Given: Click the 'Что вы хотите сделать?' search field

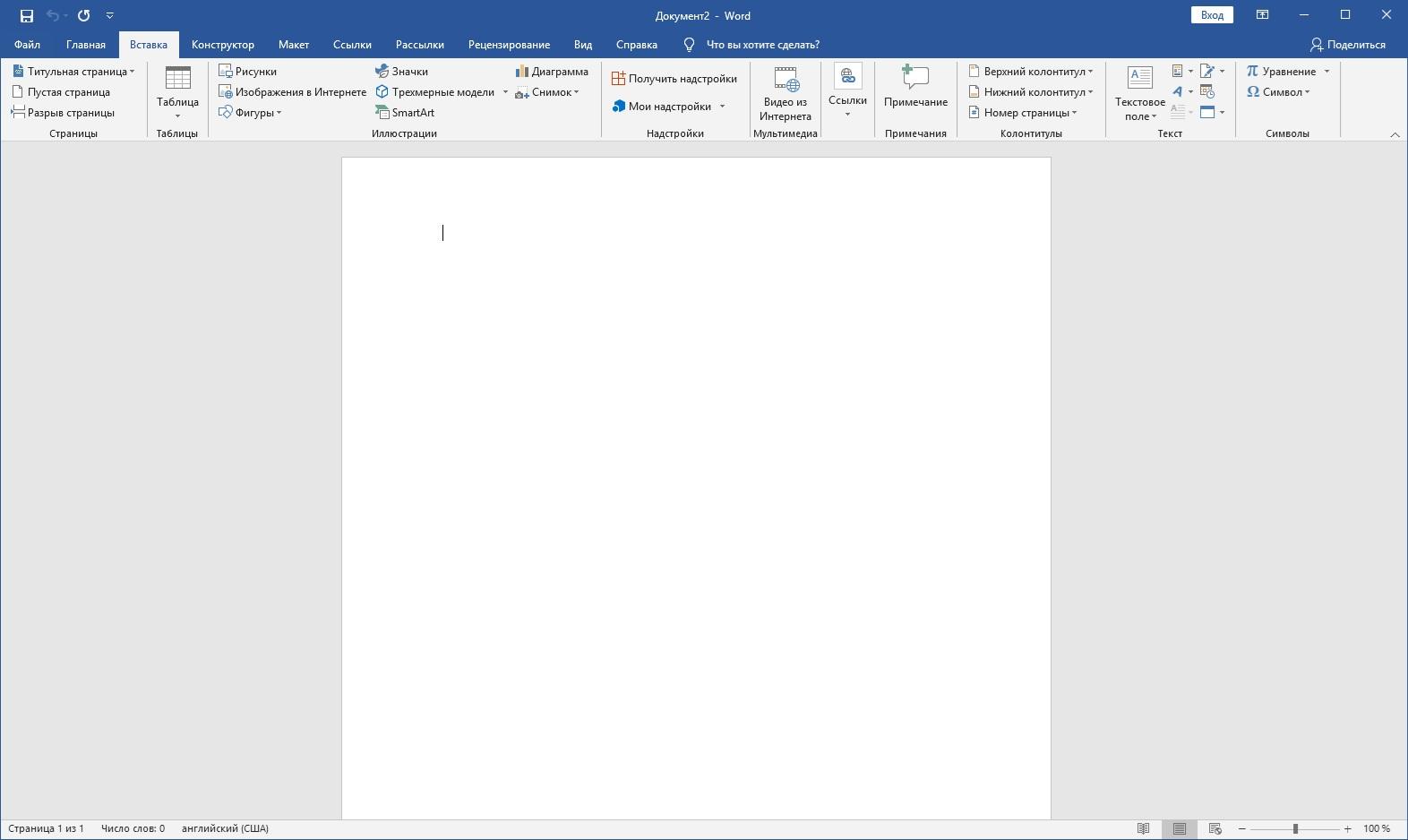Looking at the screenshot, I should point(762,45).
